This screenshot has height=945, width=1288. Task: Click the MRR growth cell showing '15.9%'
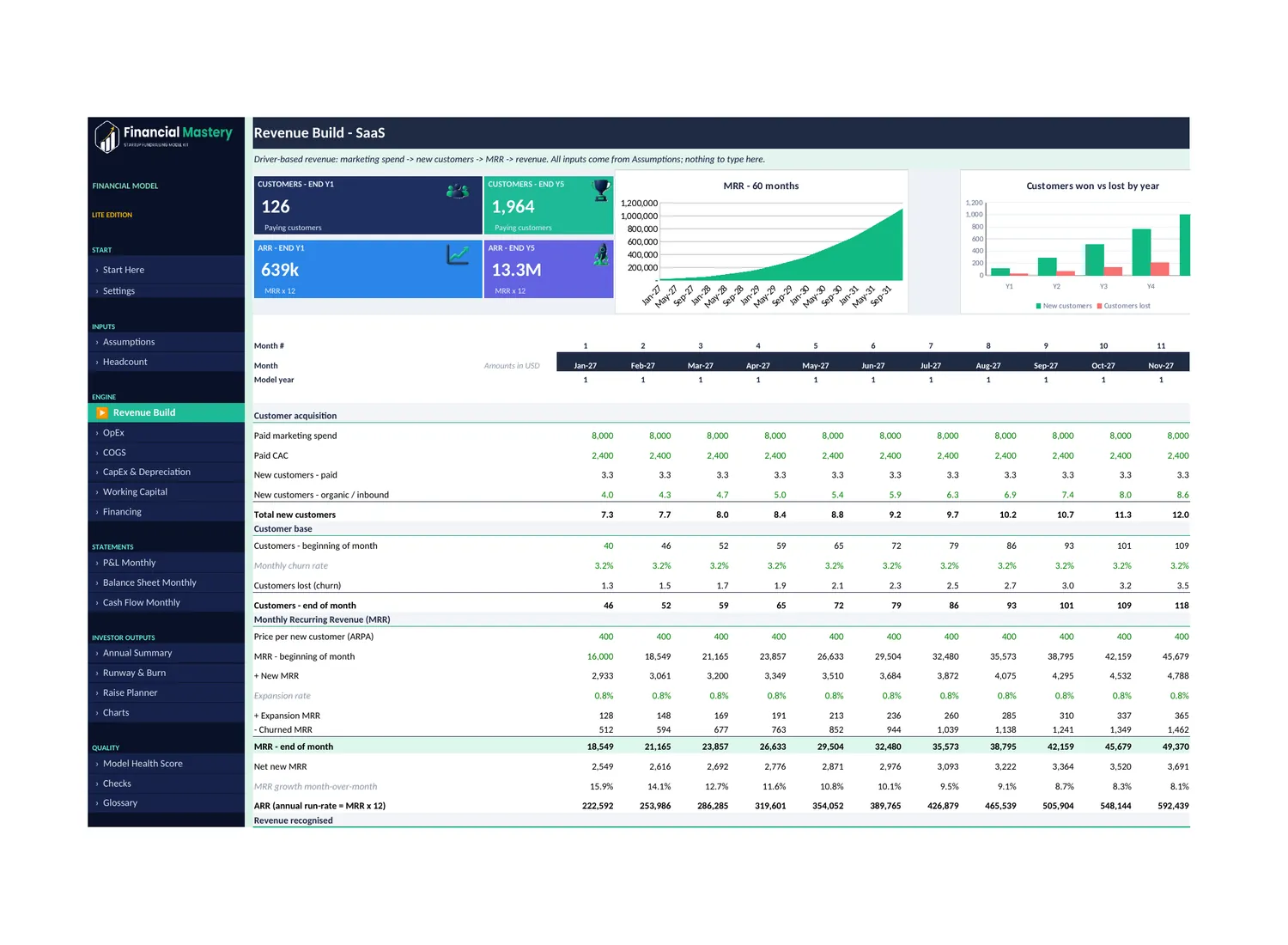602,787
